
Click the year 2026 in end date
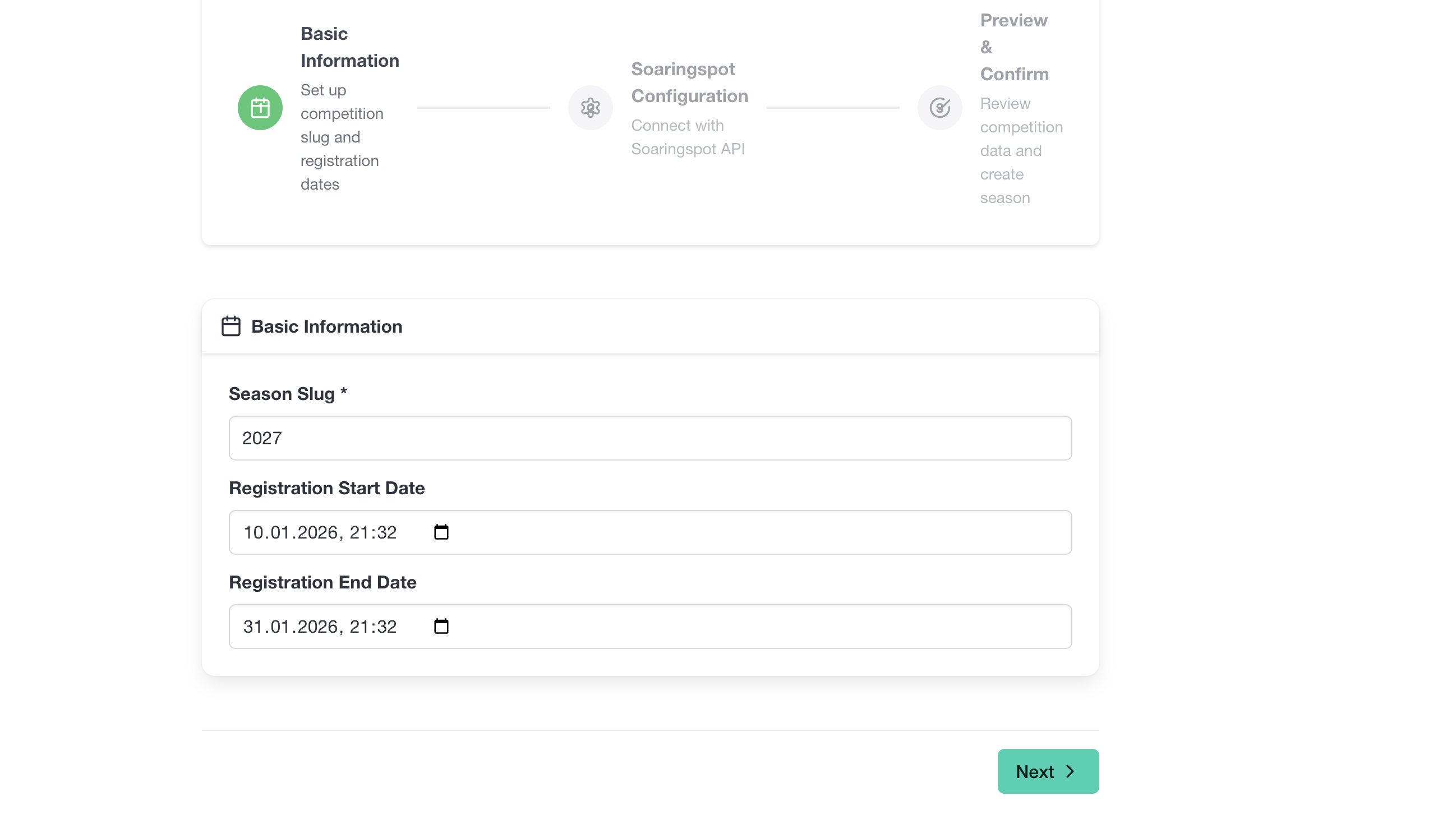(317, 626)
